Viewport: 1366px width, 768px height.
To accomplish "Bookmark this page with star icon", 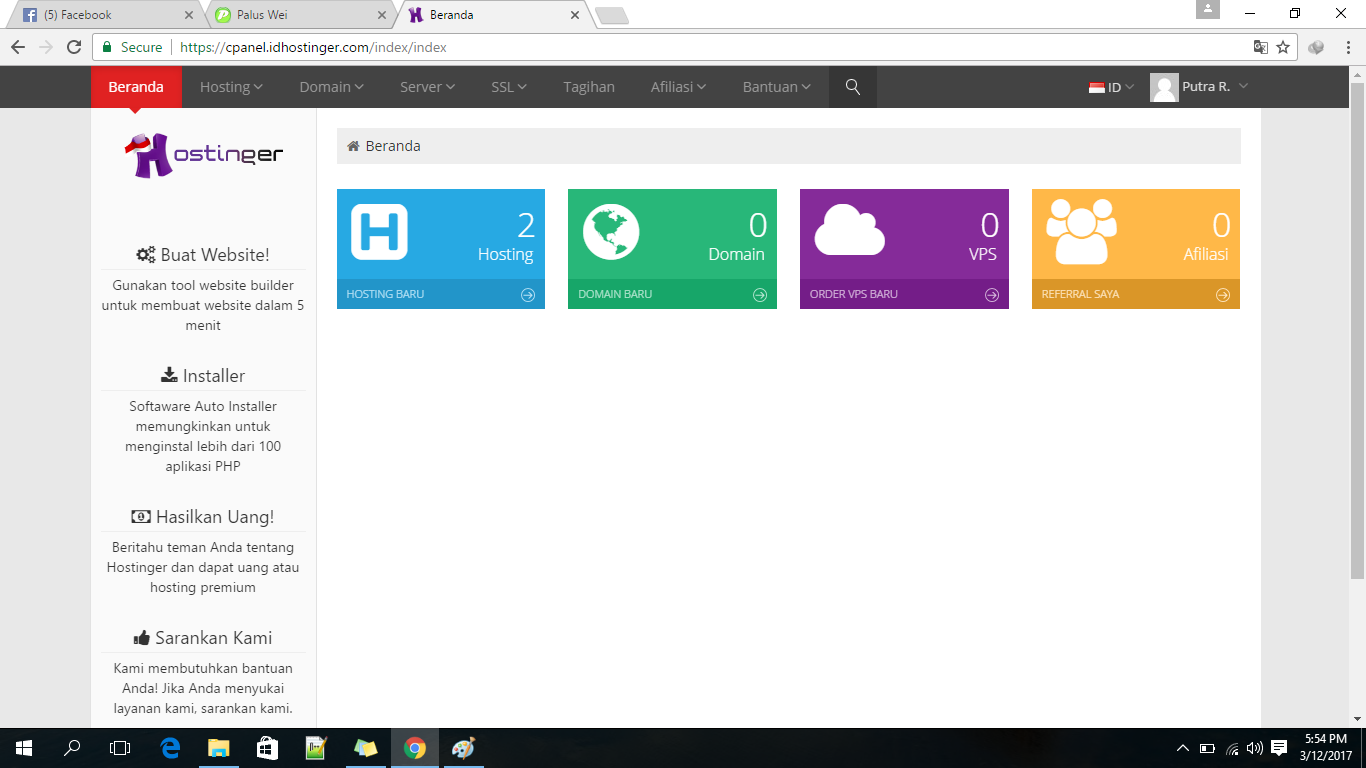I will click(1283, 47).
